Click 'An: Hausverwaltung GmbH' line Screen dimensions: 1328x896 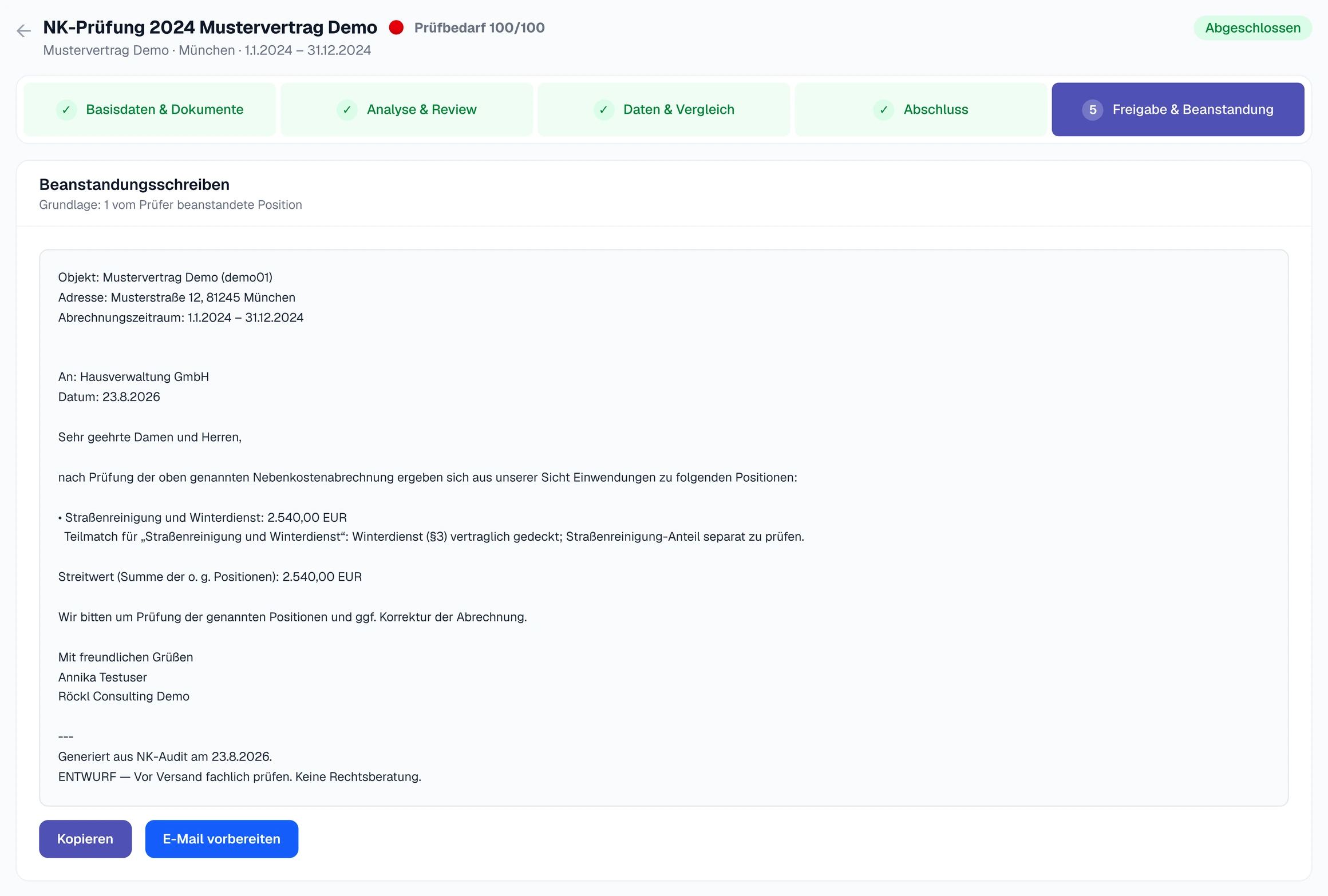133,377
